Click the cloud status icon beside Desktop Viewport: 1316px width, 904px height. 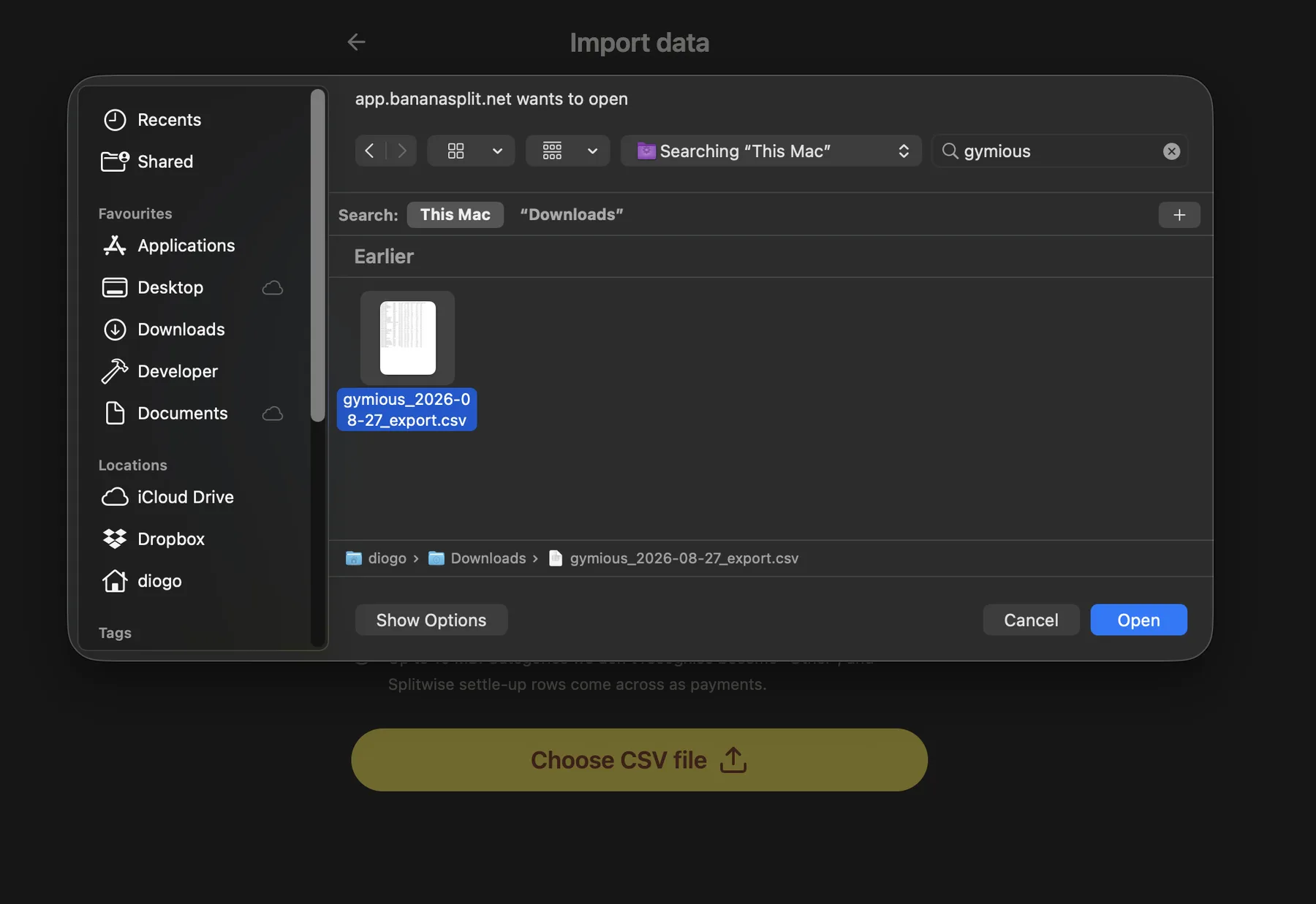(273, 288)
